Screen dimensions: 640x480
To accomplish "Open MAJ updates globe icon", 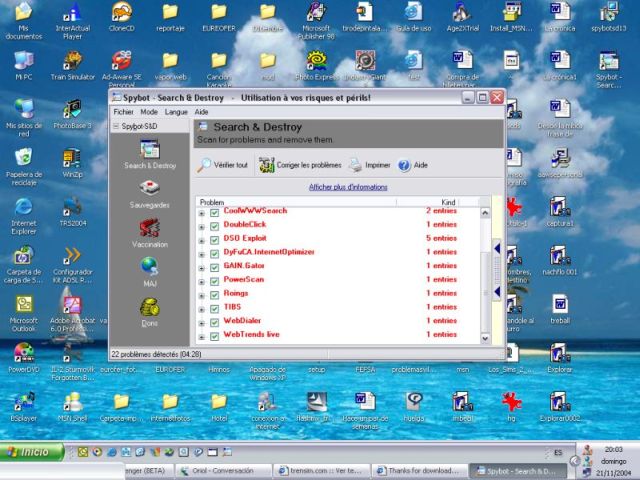I will coord(149,266).
